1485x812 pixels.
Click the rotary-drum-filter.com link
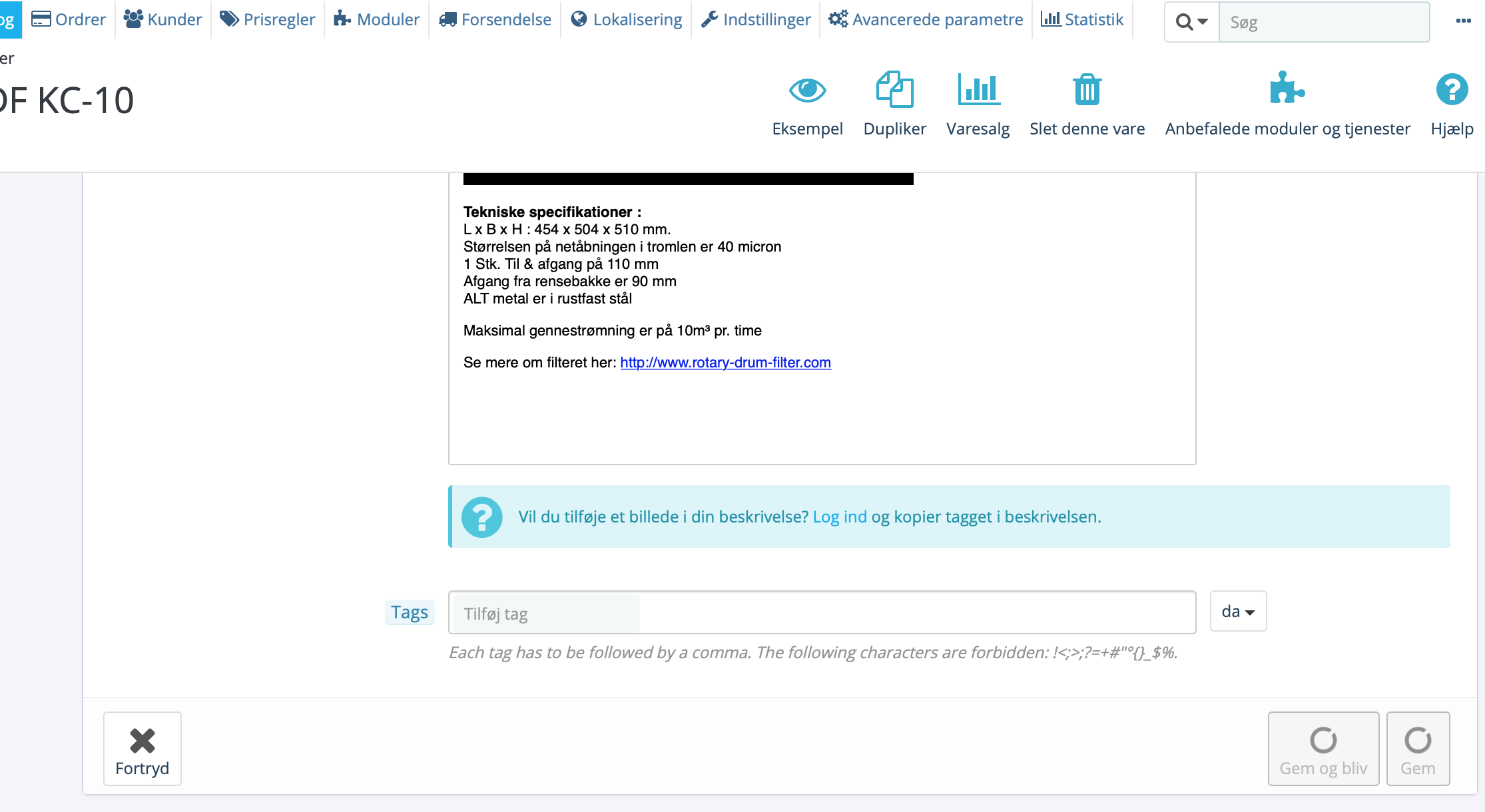coord(725,363)
